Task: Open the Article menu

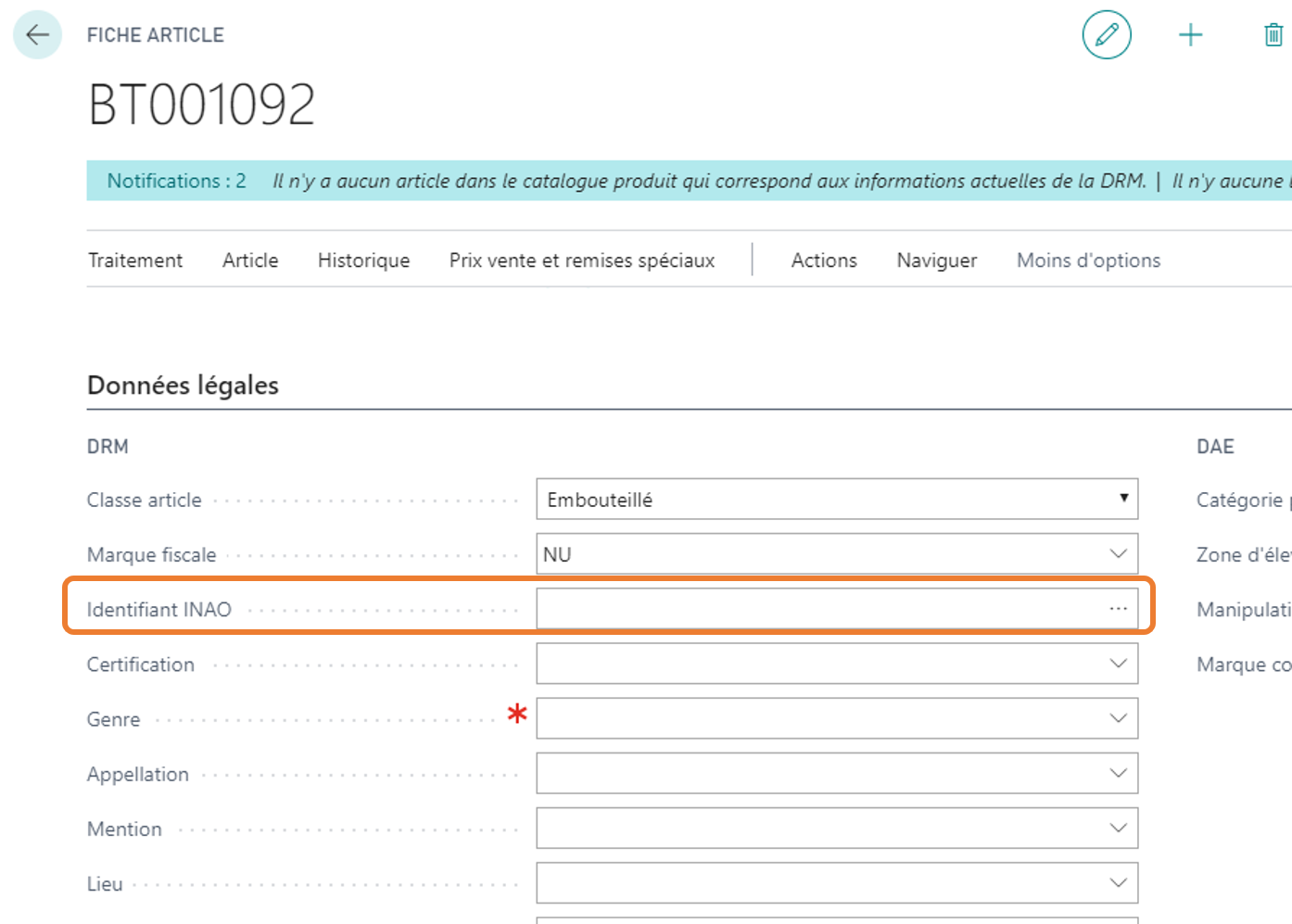Action: [x=250, y=260]
